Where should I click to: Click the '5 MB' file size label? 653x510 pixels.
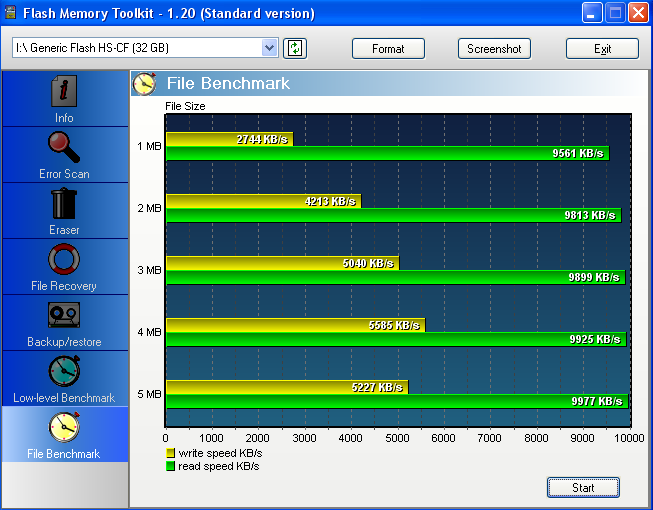click(149, 394)
